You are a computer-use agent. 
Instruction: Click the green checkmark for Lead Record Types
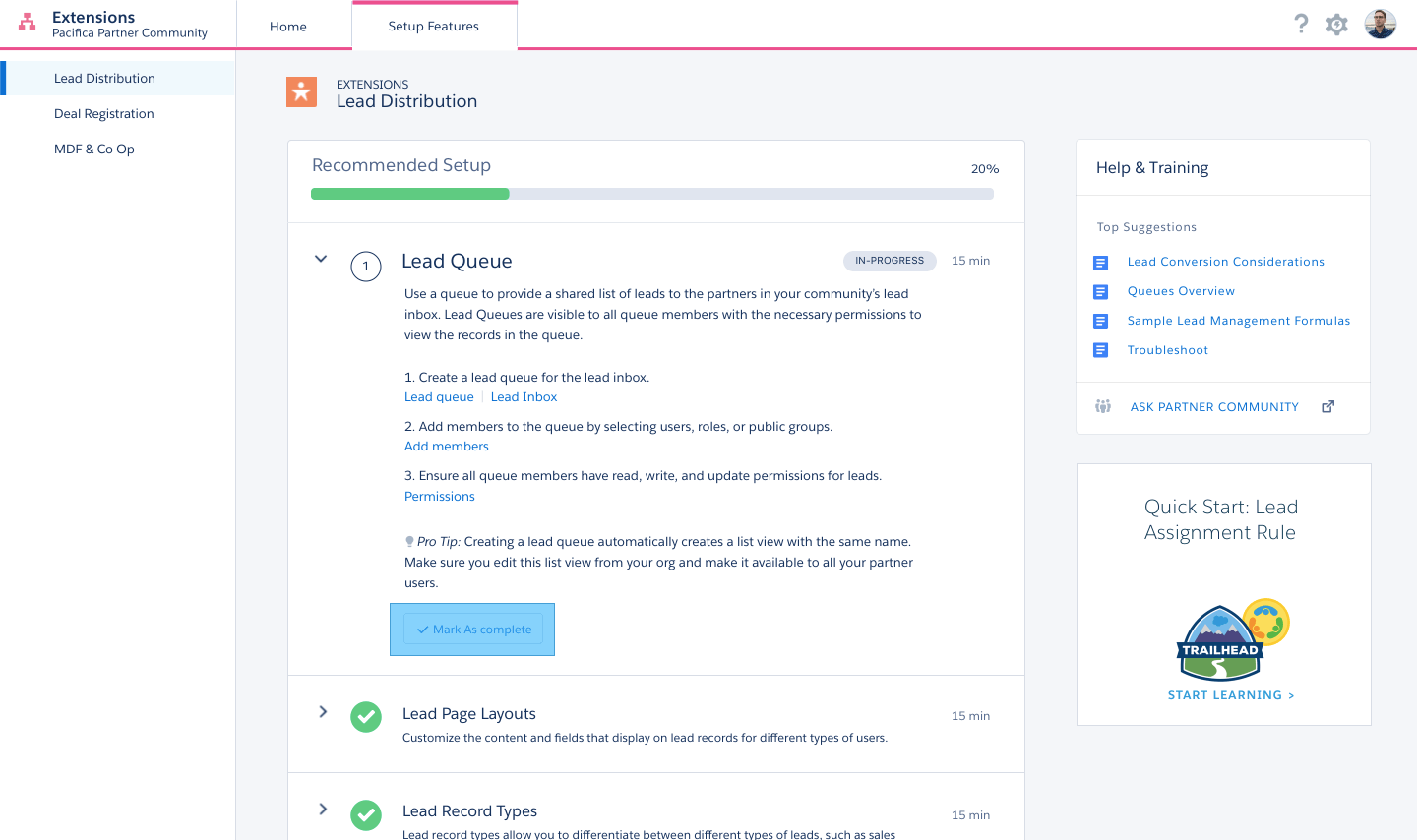(366, 814)
